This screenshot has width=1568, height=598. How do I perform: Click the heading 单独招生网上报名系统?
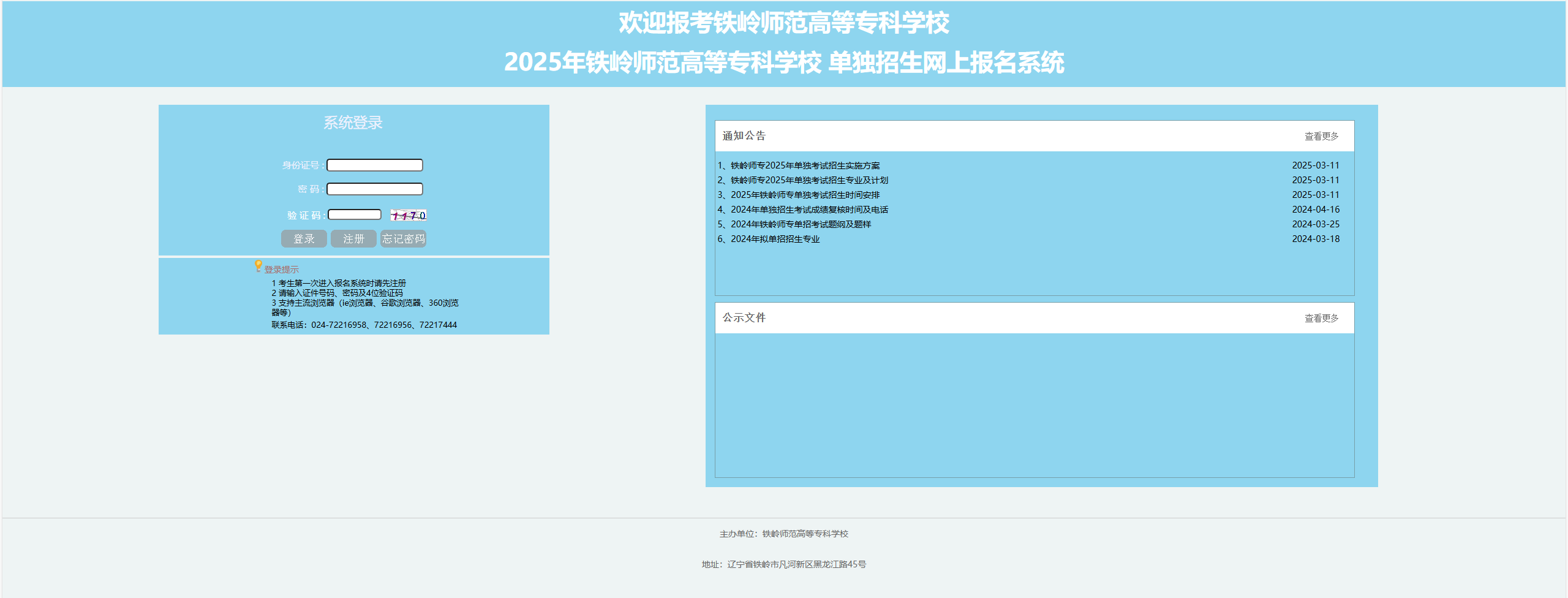(946, 62)
